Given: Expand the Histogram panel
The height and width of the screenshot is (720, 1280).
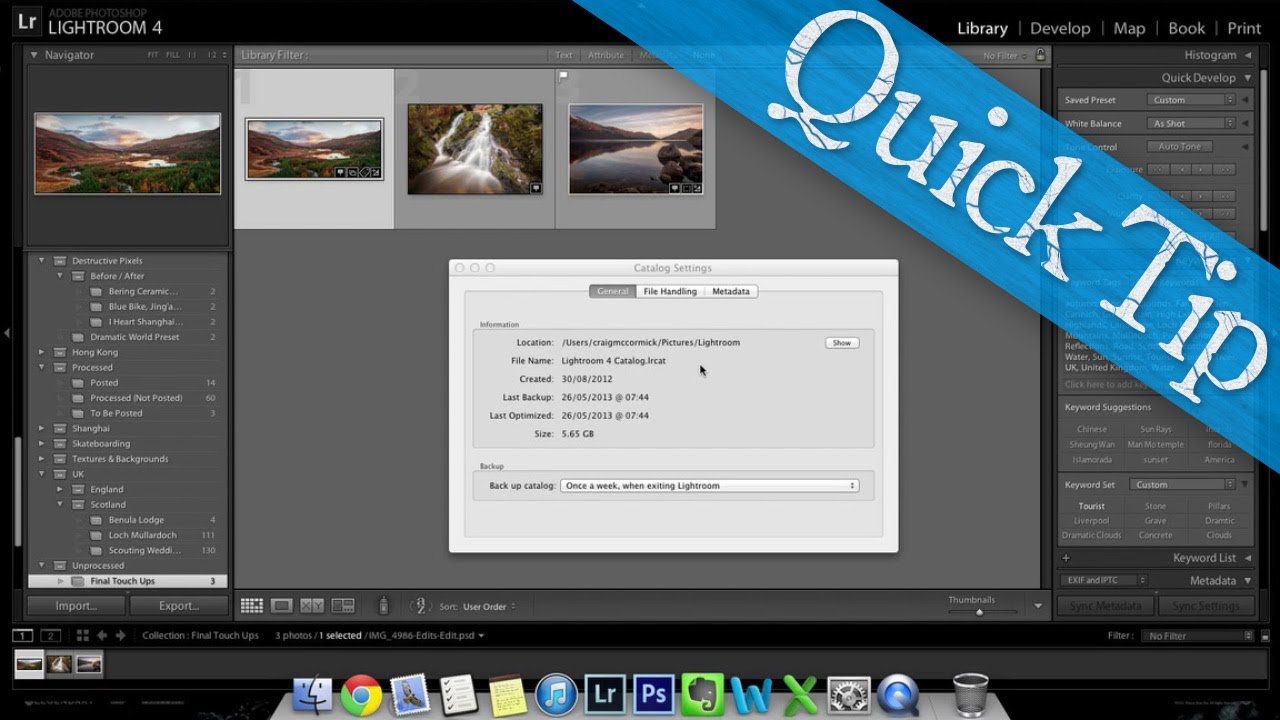Looking at the screenshot, I should 1246,55.
